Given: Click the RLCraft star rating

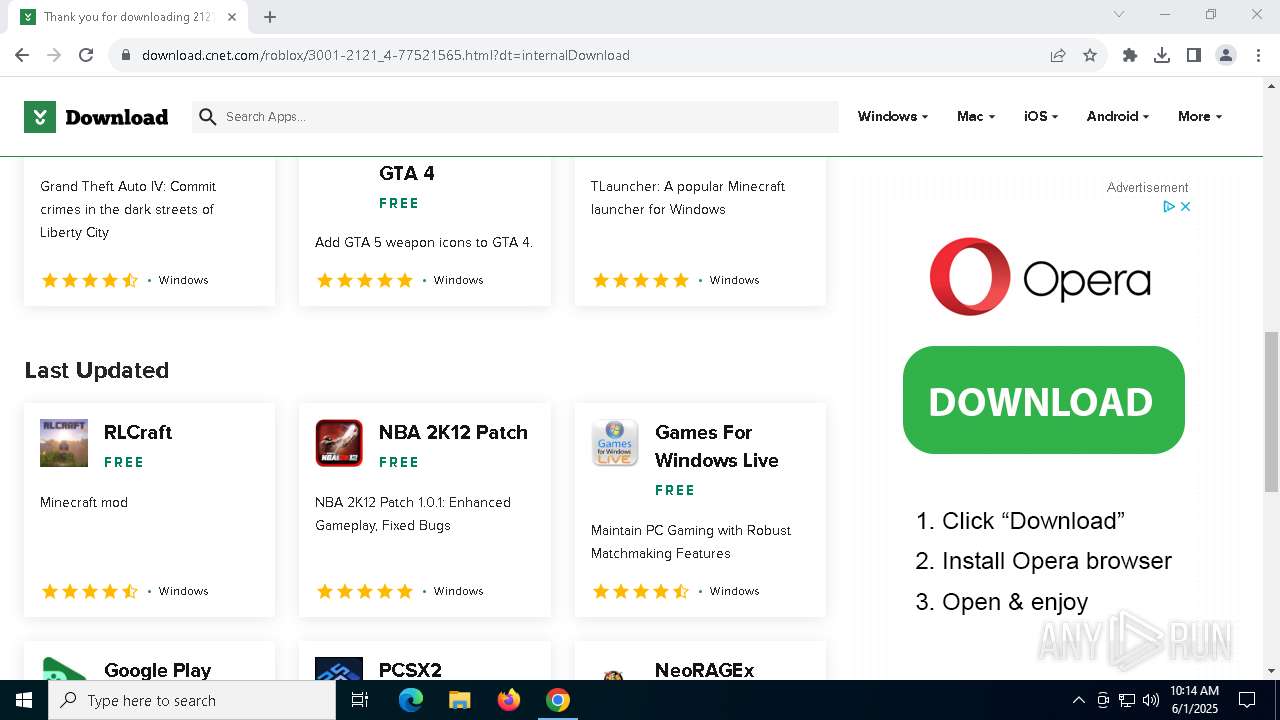Looking at the screenshot, I should [x=90, y=591].
